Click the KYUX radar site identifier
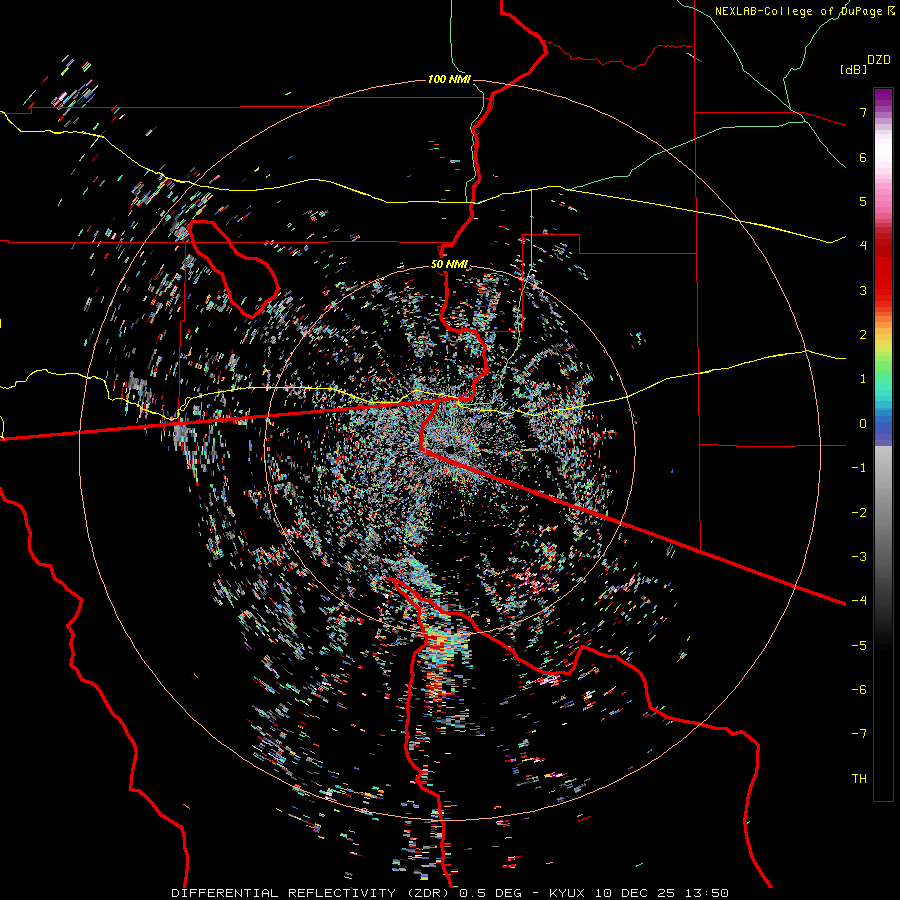900x900 pixels. [x=568, y=893]
